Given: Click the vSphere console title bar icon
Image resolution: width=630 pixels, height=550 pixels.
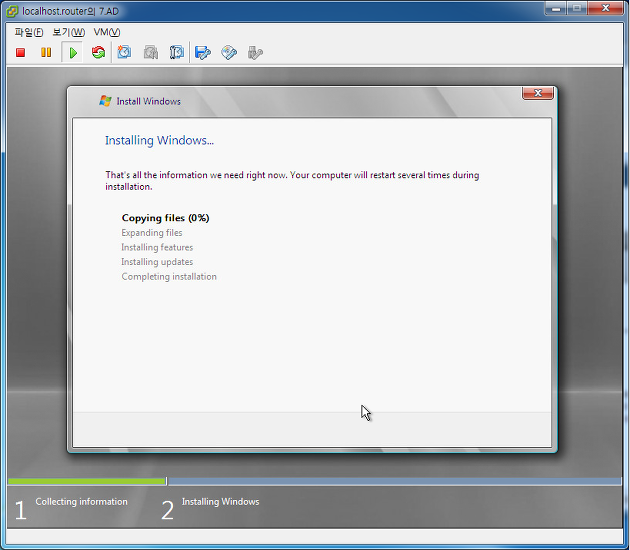Looking at the screenshot, I should 12,11.
